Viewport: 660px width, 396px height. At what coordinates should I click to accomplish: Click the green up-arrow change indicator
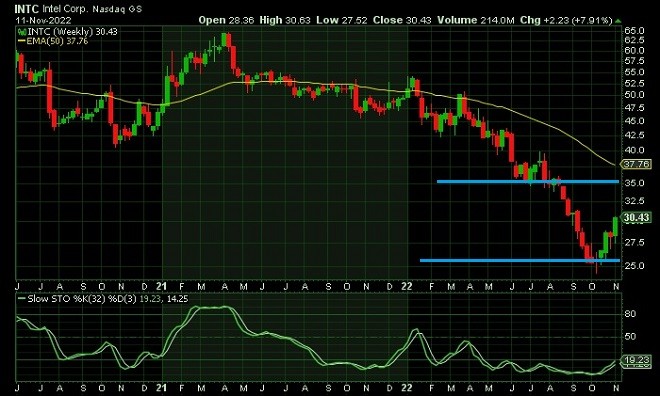[x=618, y=21]
